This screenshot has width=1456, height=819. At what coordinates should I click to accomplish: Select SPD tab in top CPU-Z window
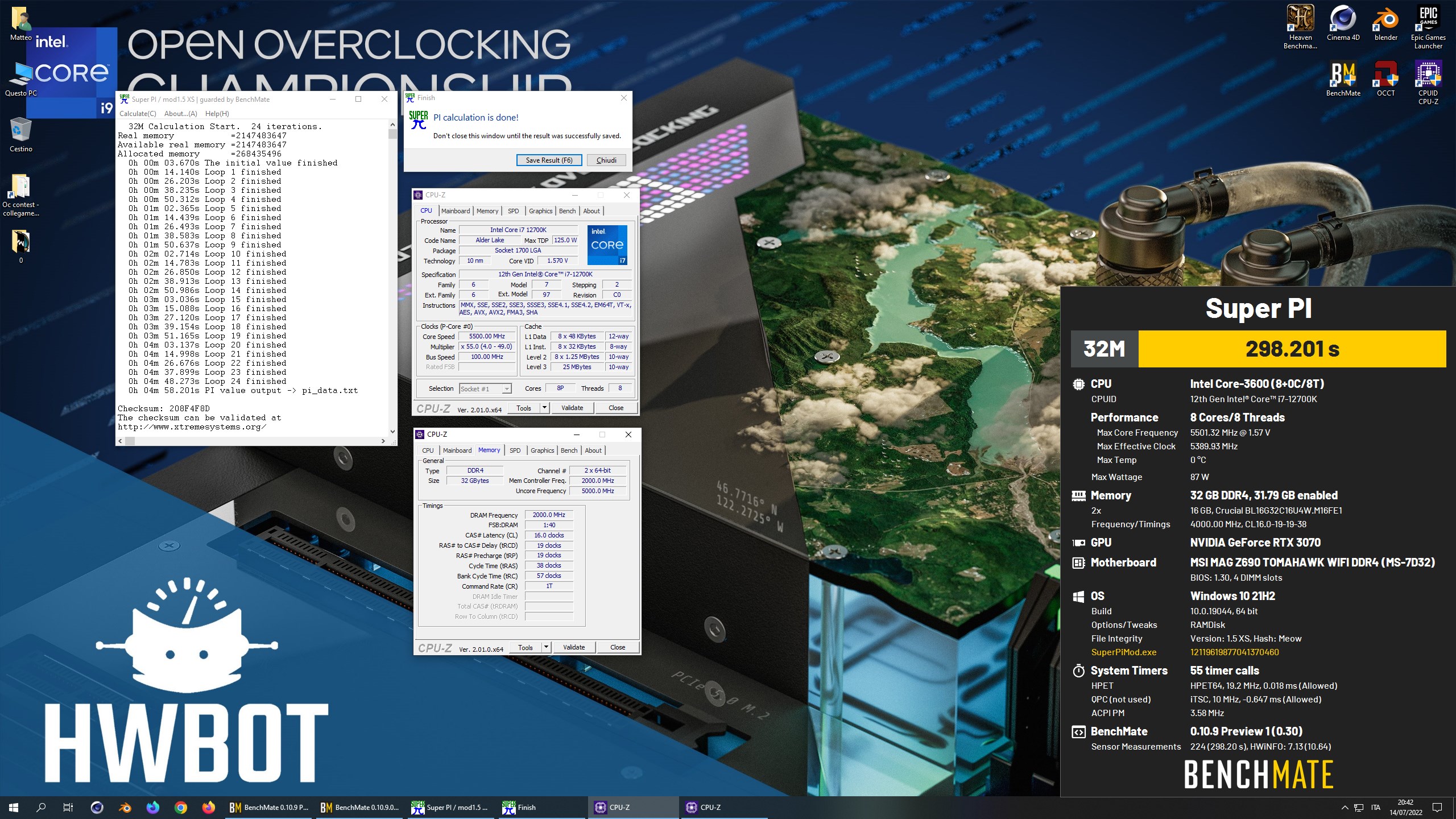(x=514, y=211)
